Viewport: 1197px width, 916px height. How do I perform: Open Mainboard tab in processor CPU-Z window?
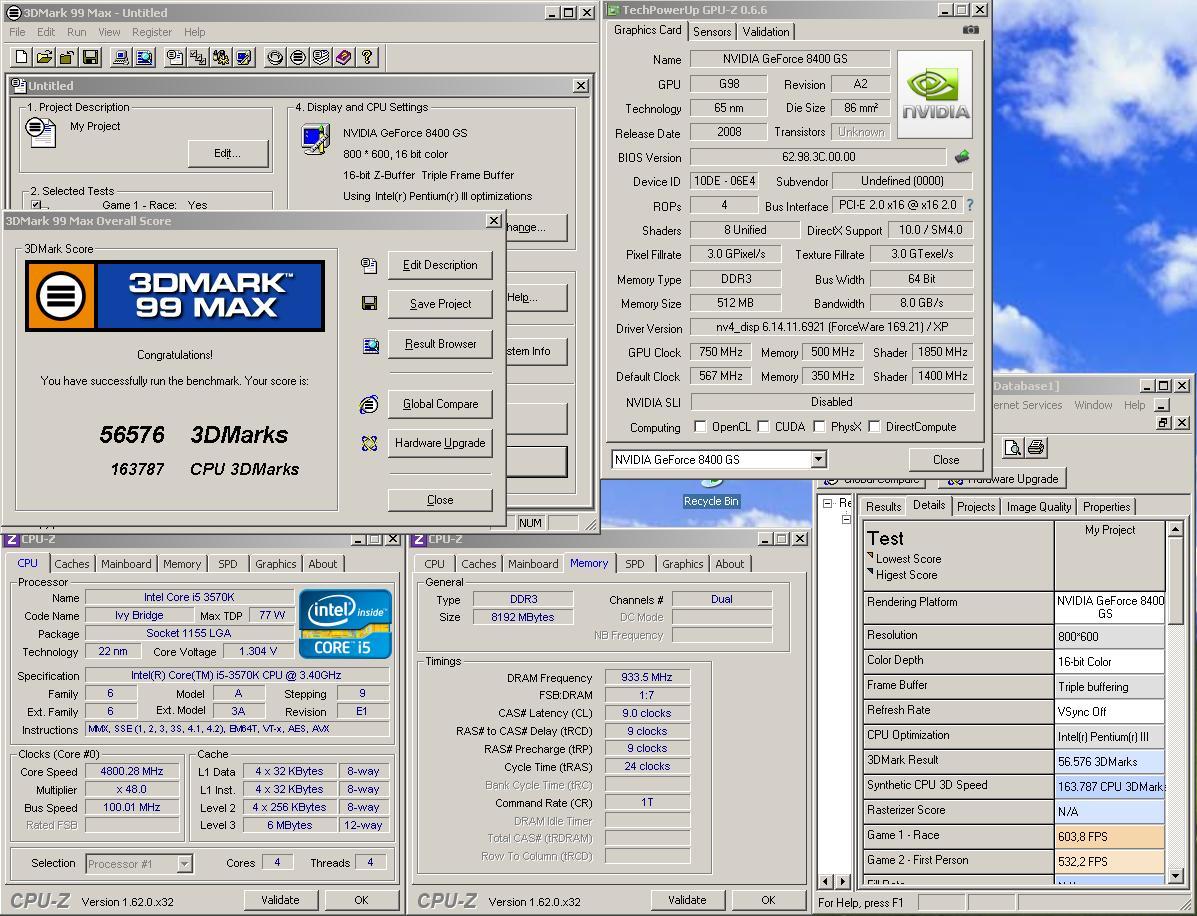tap(126, 564)
